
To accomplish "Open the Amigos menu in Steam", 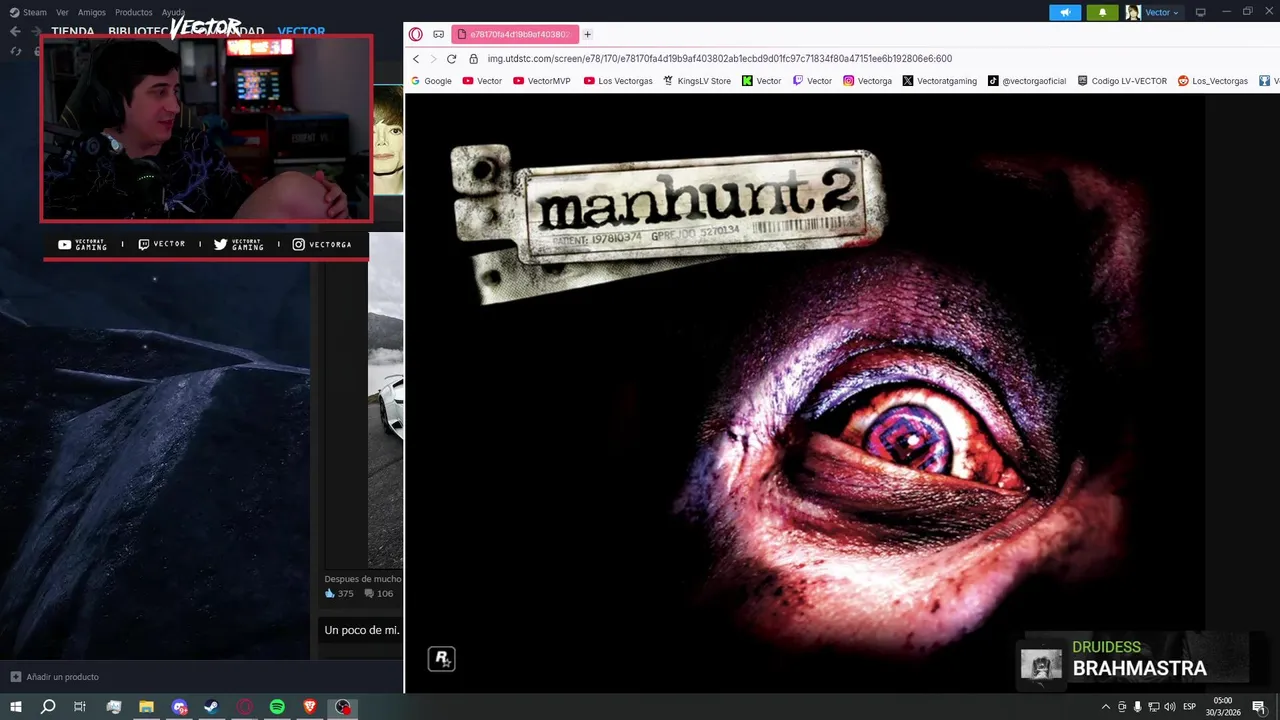I will (91, 12).
